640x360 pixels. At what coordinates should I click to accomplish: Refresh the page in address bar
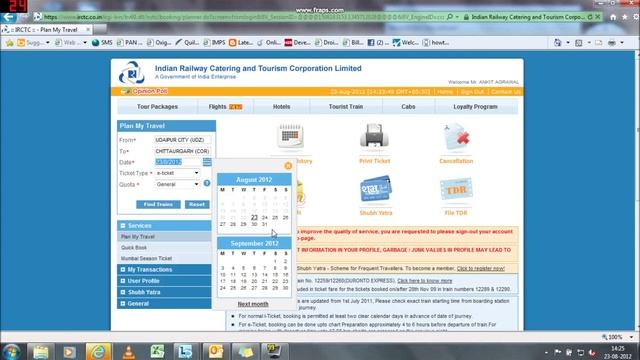click(590, 17)
